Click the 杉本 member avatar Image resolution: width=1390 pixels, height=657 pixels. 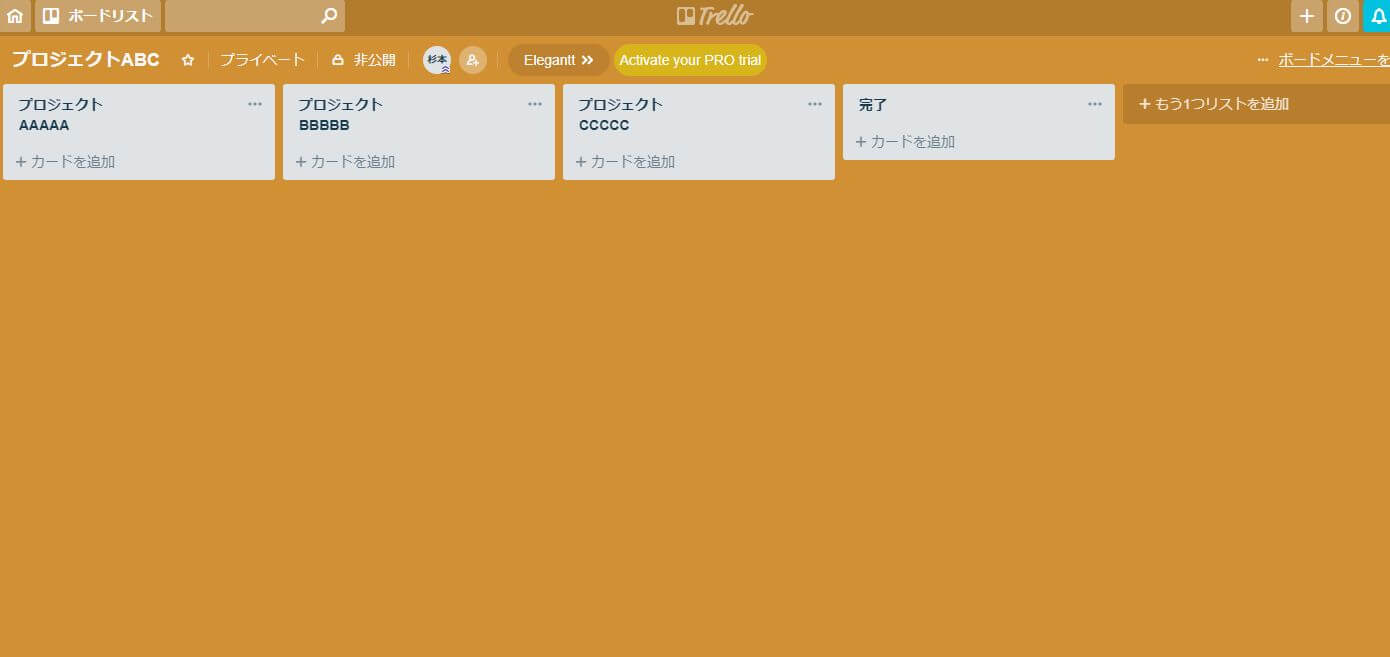(437, 60)
